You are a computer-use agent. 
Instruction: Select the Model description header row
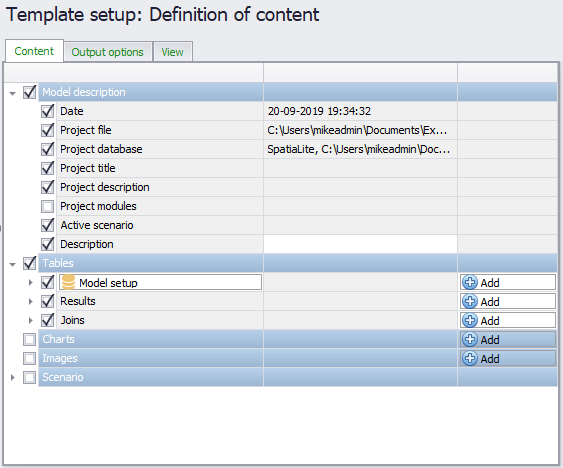point(298,92)
